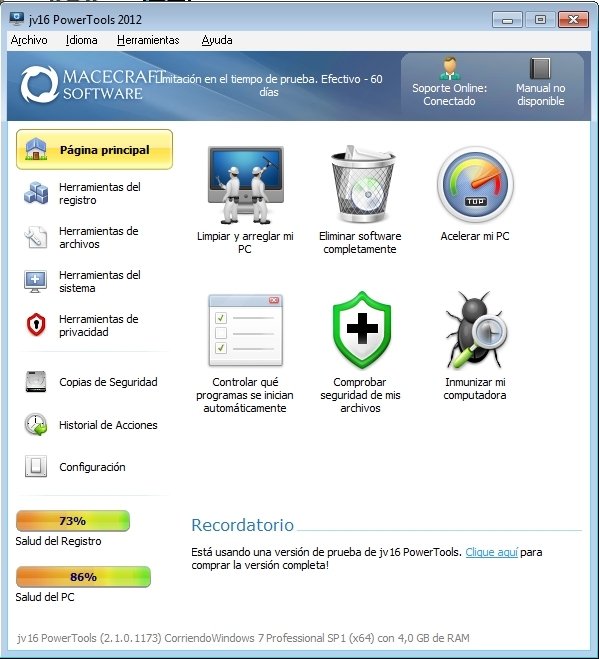Follow the Clique aquí purchase link
The width and height of the screenshot is (599, 659).
click(491, 552)
